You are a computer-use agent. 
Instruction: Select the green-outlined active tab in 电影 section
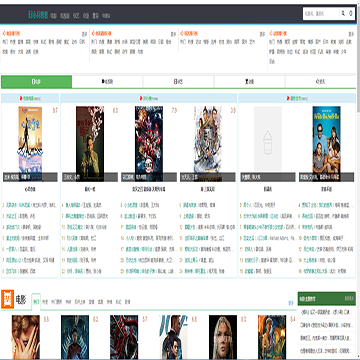(36, 301)
